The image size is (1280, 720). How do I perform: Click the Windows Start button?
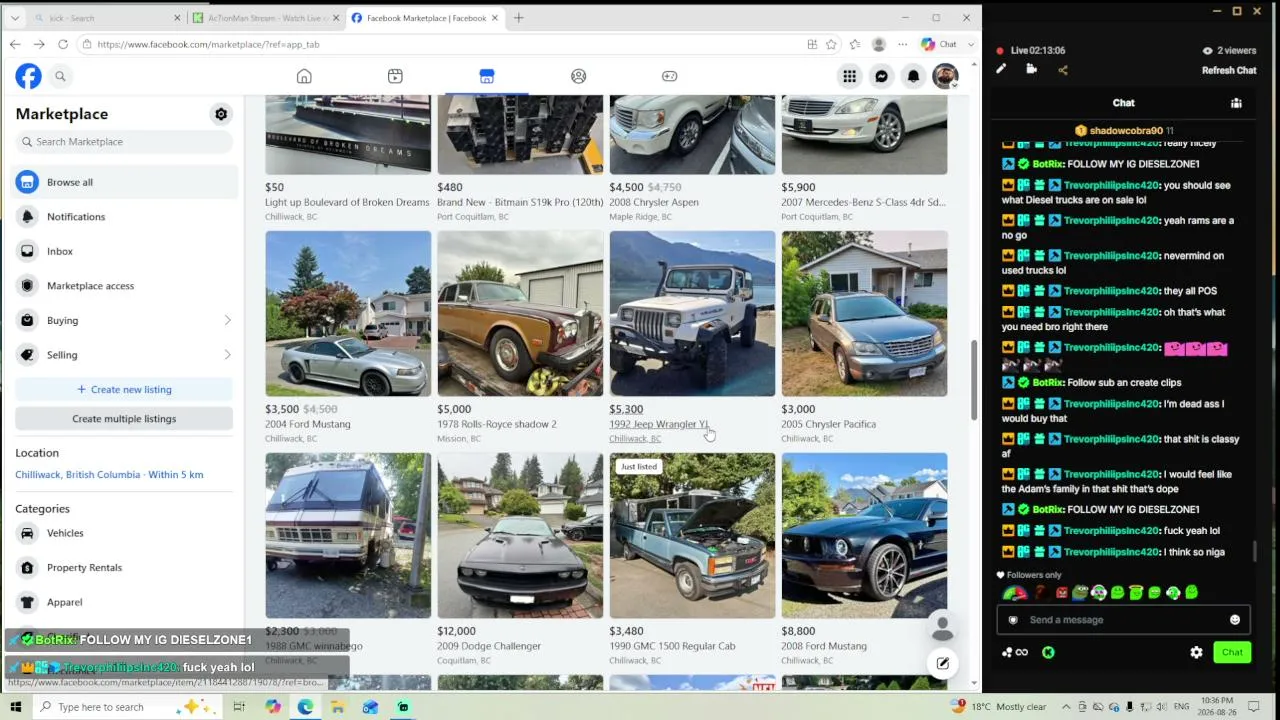point(15,707)
